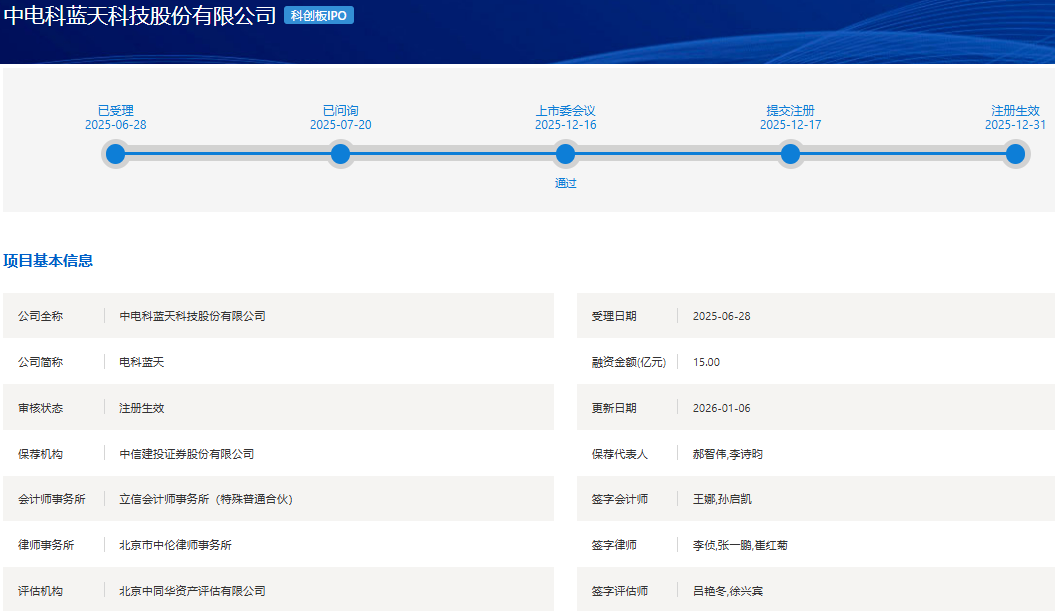Image resolution: width=1055 pixels, height=611 pixels.
Task: Click the financing amount value 15.00
Action: pyautogui.click(x=706, y=362)
